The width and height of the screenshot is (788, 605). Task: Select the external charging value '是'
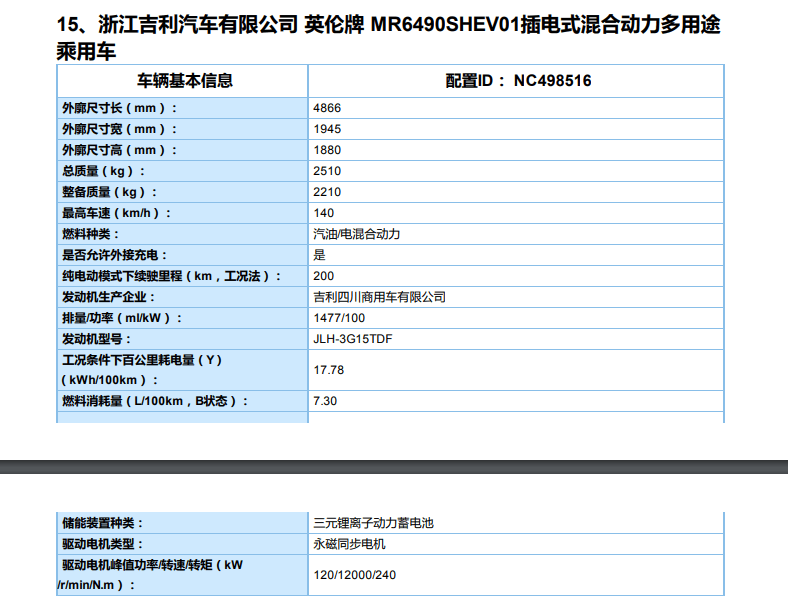tap(319, 255)
